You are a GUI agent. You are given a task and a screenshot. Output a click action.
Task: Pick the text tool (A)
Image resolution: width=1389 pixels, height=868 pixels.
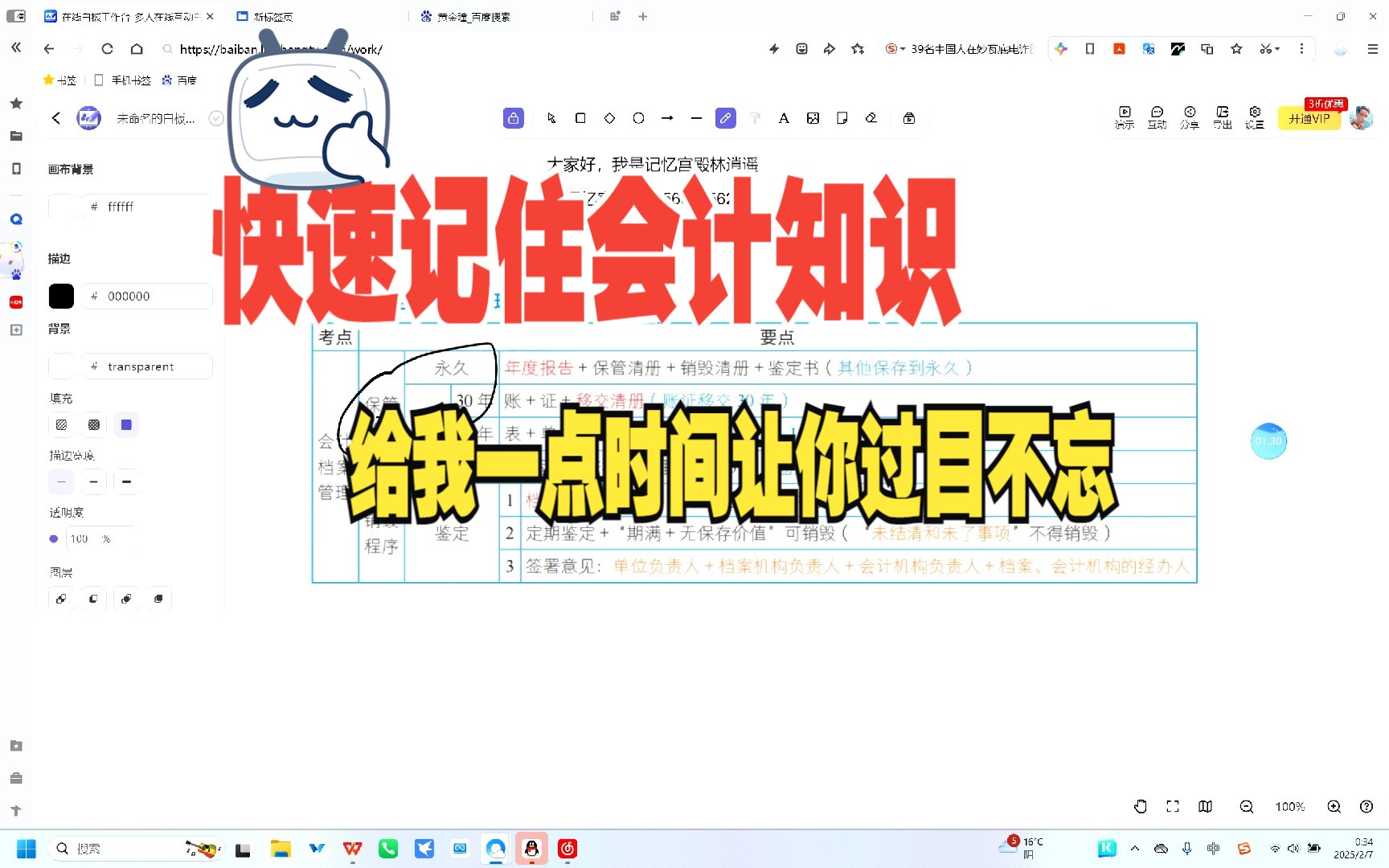(x=783, y=118)
